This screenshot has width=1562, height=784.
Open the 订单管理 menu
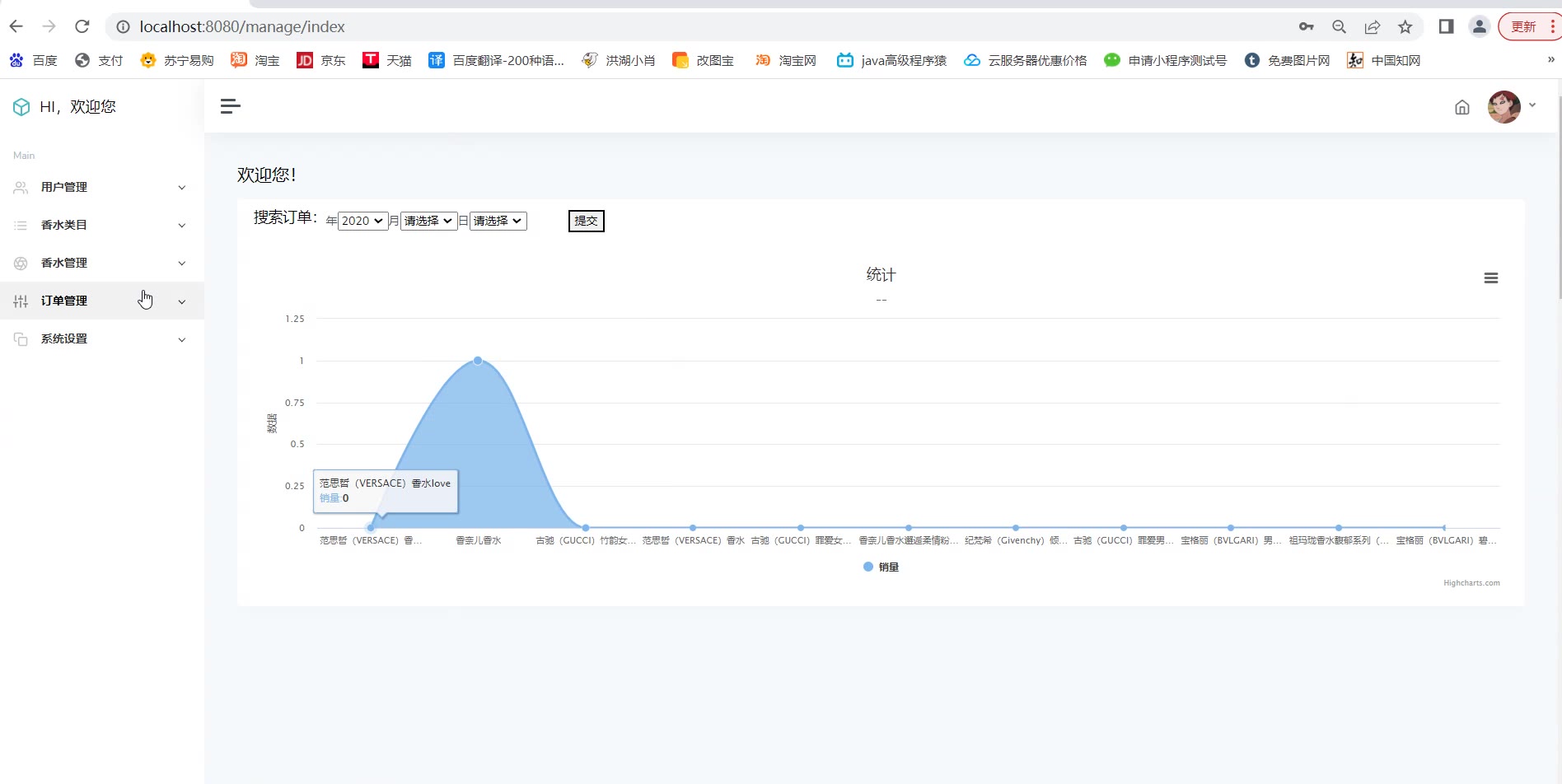102,301
